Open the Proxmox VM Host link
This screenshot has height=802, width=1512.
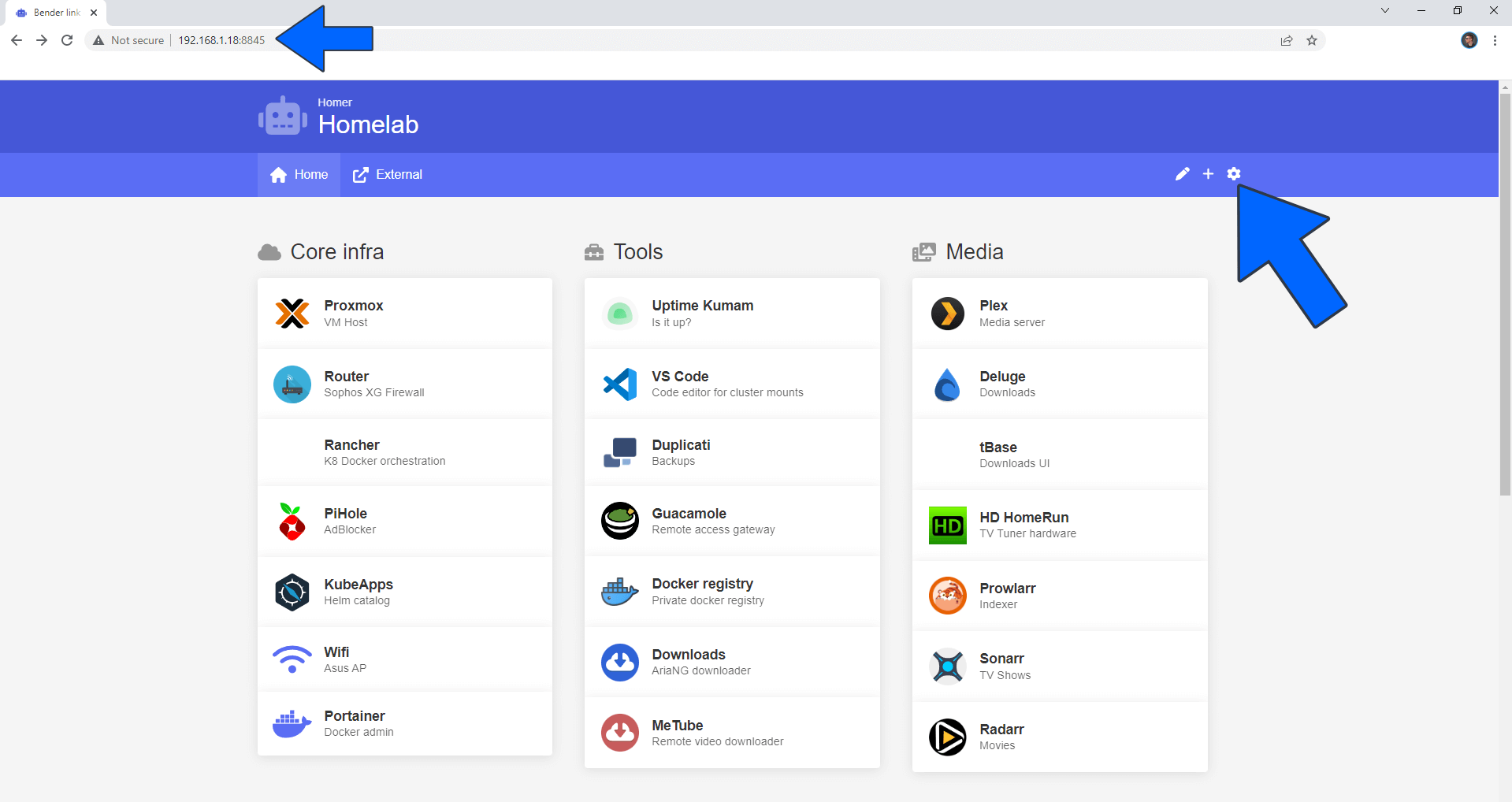(x=405, y=314)
